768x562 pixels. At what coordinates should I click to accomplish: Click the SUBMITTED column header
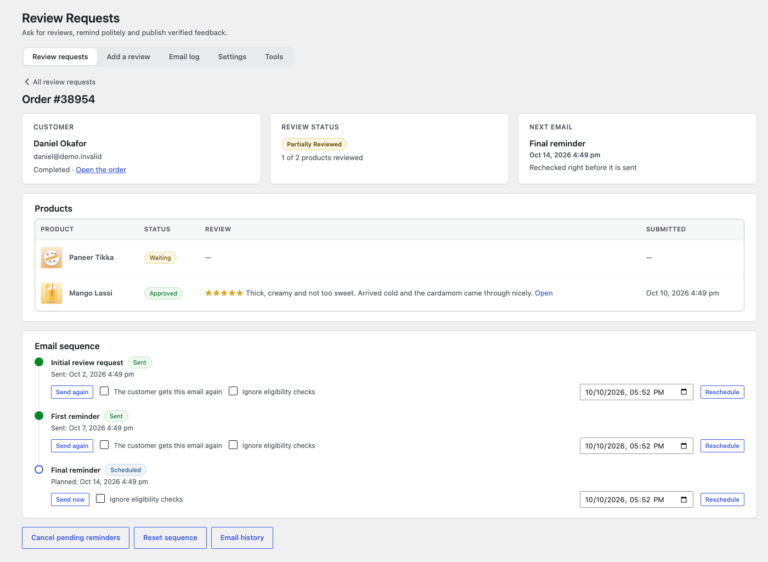pyautogui.click(x=666, y=229)
